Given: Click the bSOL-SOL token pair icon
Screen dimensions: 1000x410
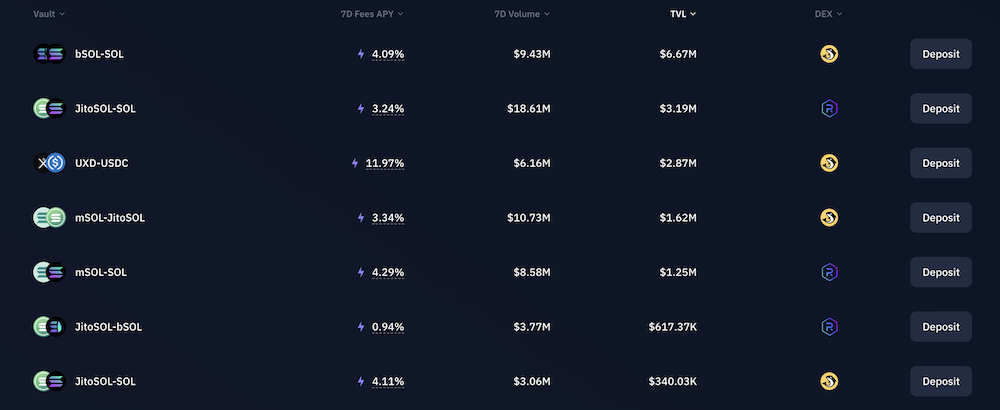Looking at the screenshot, I should tap(49, 54).
